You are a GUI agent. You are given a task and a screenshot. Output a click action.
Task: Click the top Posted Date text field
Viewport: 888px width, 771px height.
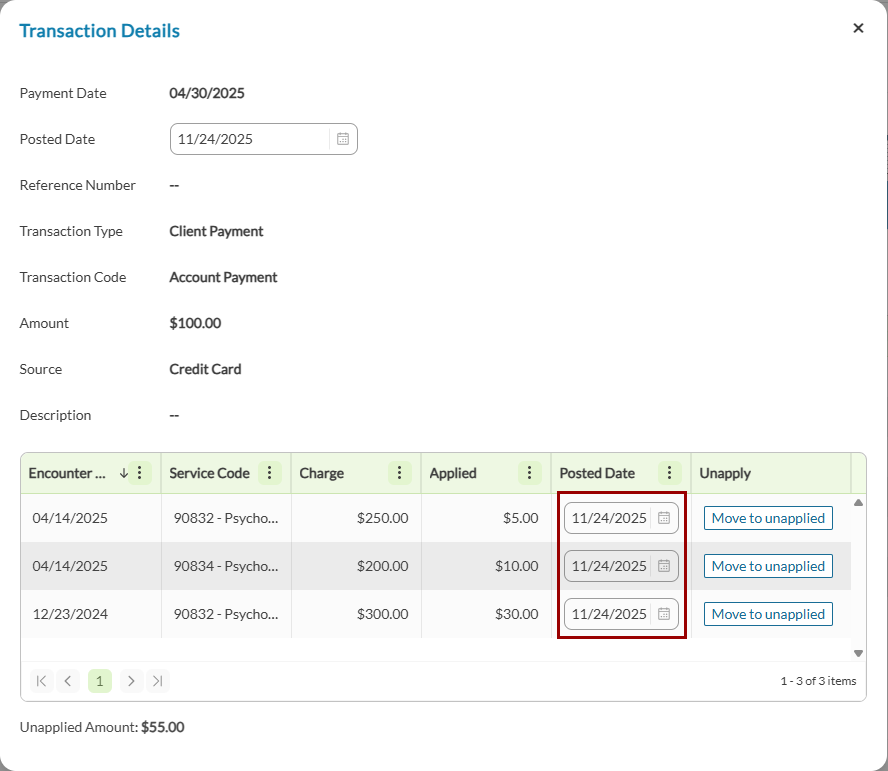pos(250,139)
